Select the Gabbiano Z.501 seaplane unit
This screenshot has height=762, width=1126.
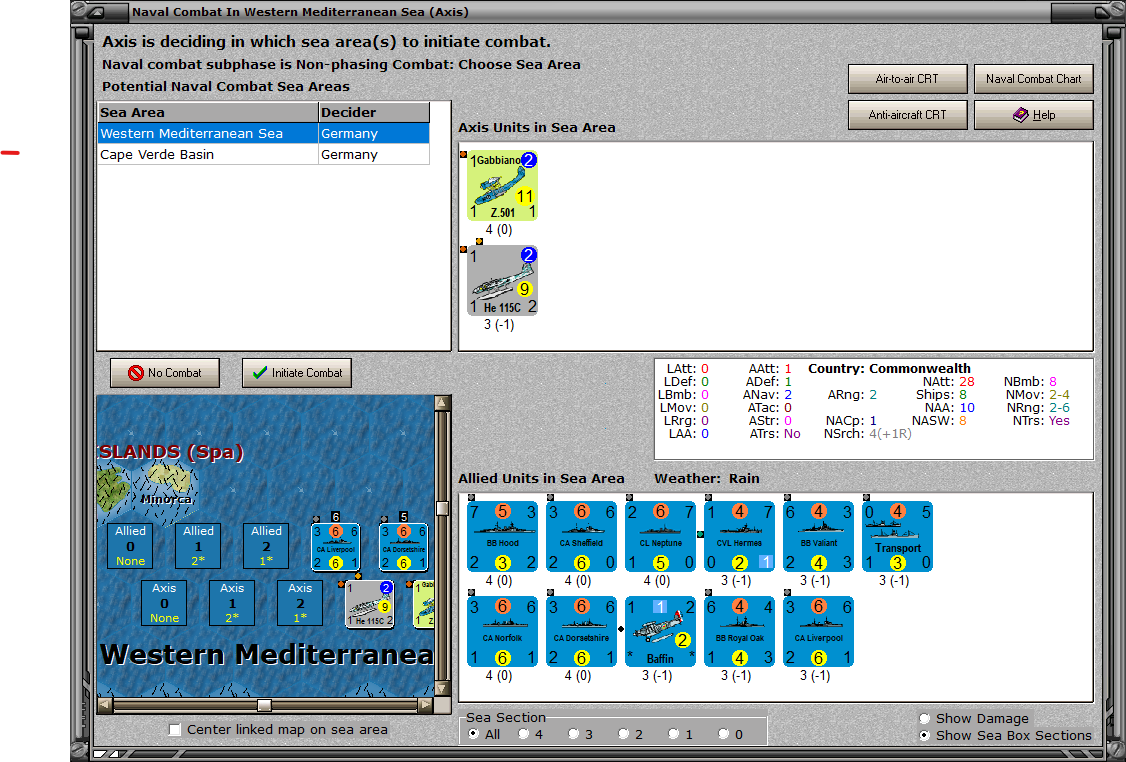tap(503, 185)
